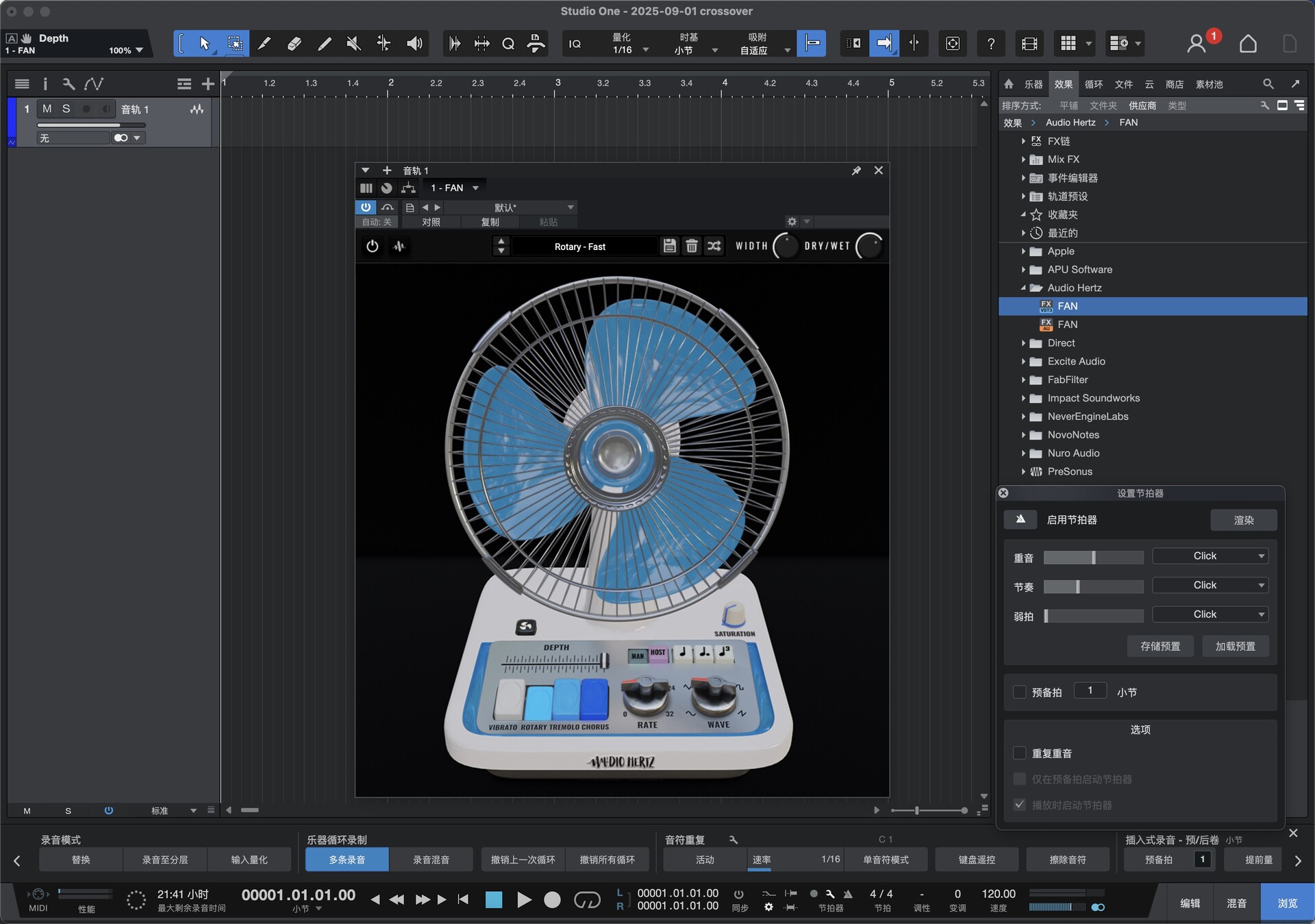The image size is (1315, 924).
Task: Expand the FabFilter folder
Action: pos(1023,379)
